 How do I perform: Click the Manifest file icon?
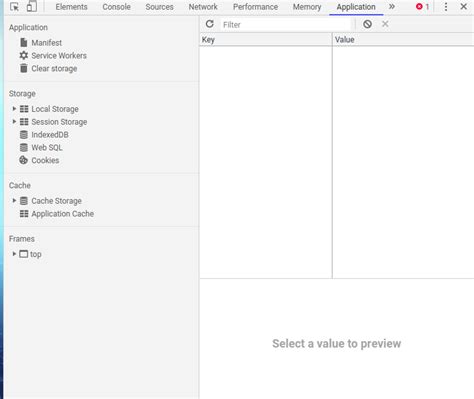[x=24, y=42]
